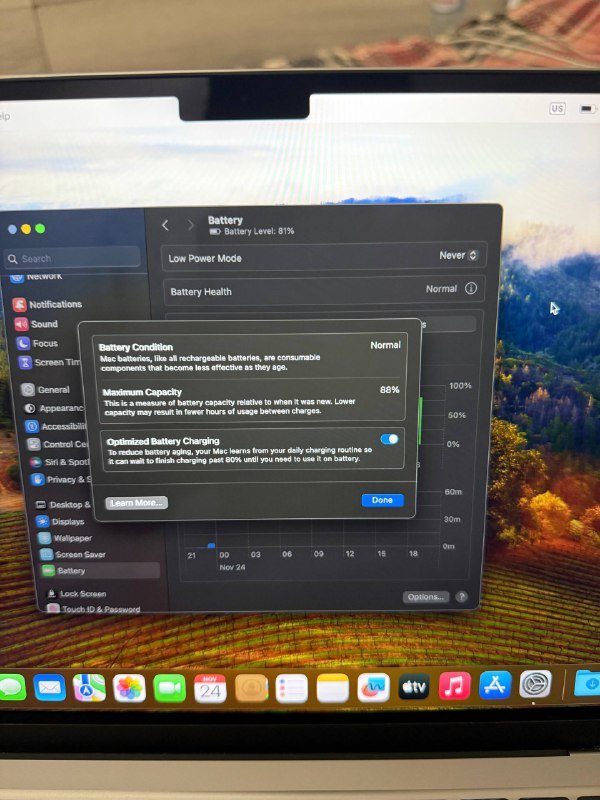This screenshot has height=800, width=600.
Task: Open Desktop & Dock settings in sidebar
Action: pos(63,505)
